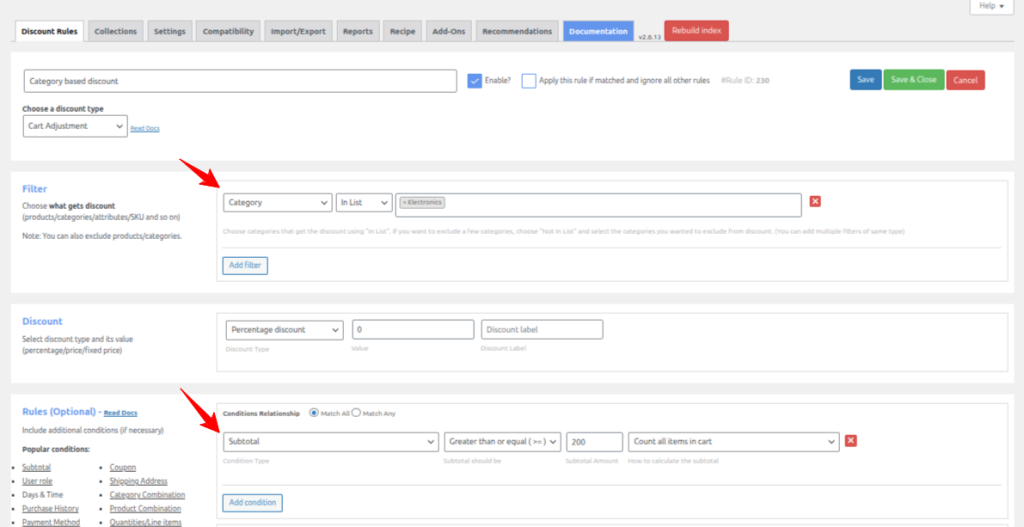Toggle the Enable rule checkbox
The image size is (1024, 527).
coord(475,81)
